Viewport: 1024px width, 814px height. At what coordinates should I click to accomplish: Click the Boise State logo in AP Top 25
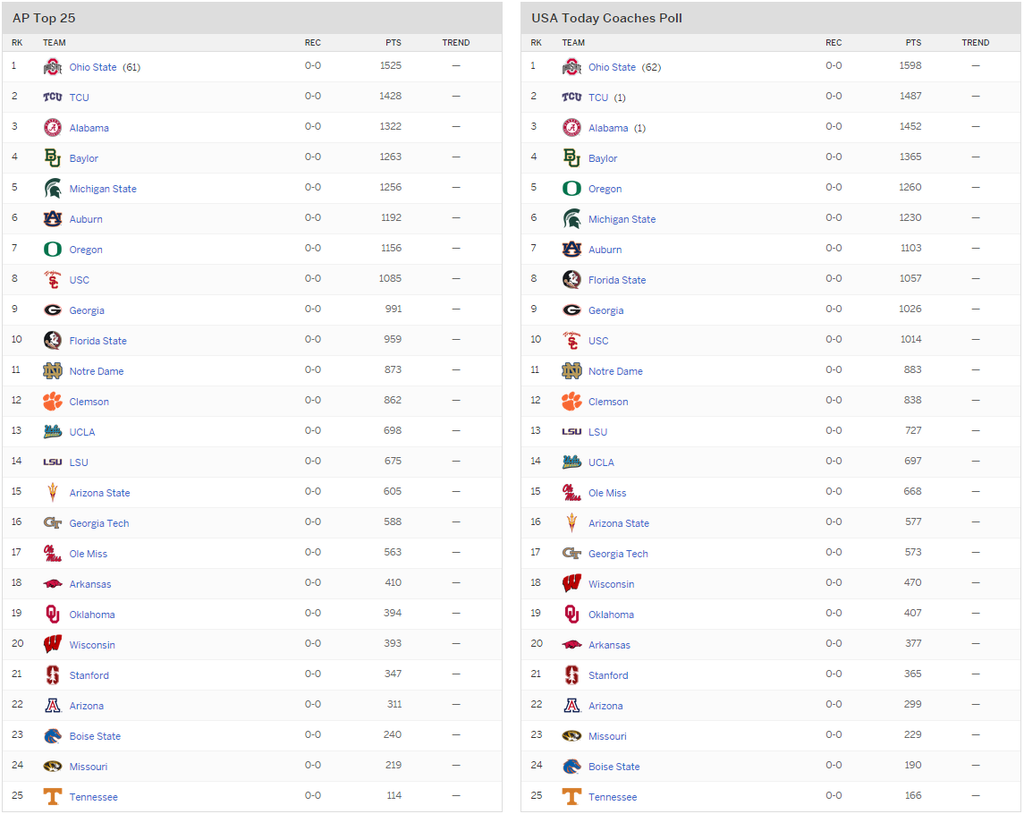coord(52,736)
